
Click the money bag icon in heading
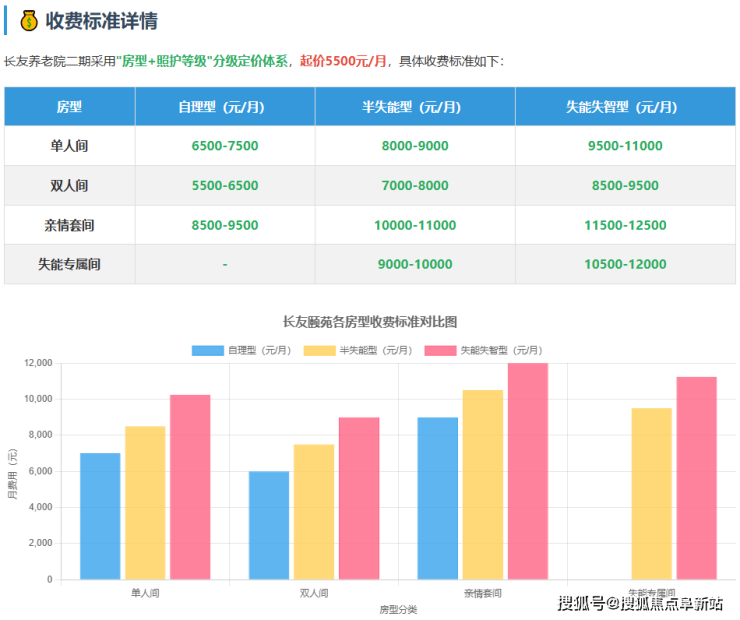29,21
